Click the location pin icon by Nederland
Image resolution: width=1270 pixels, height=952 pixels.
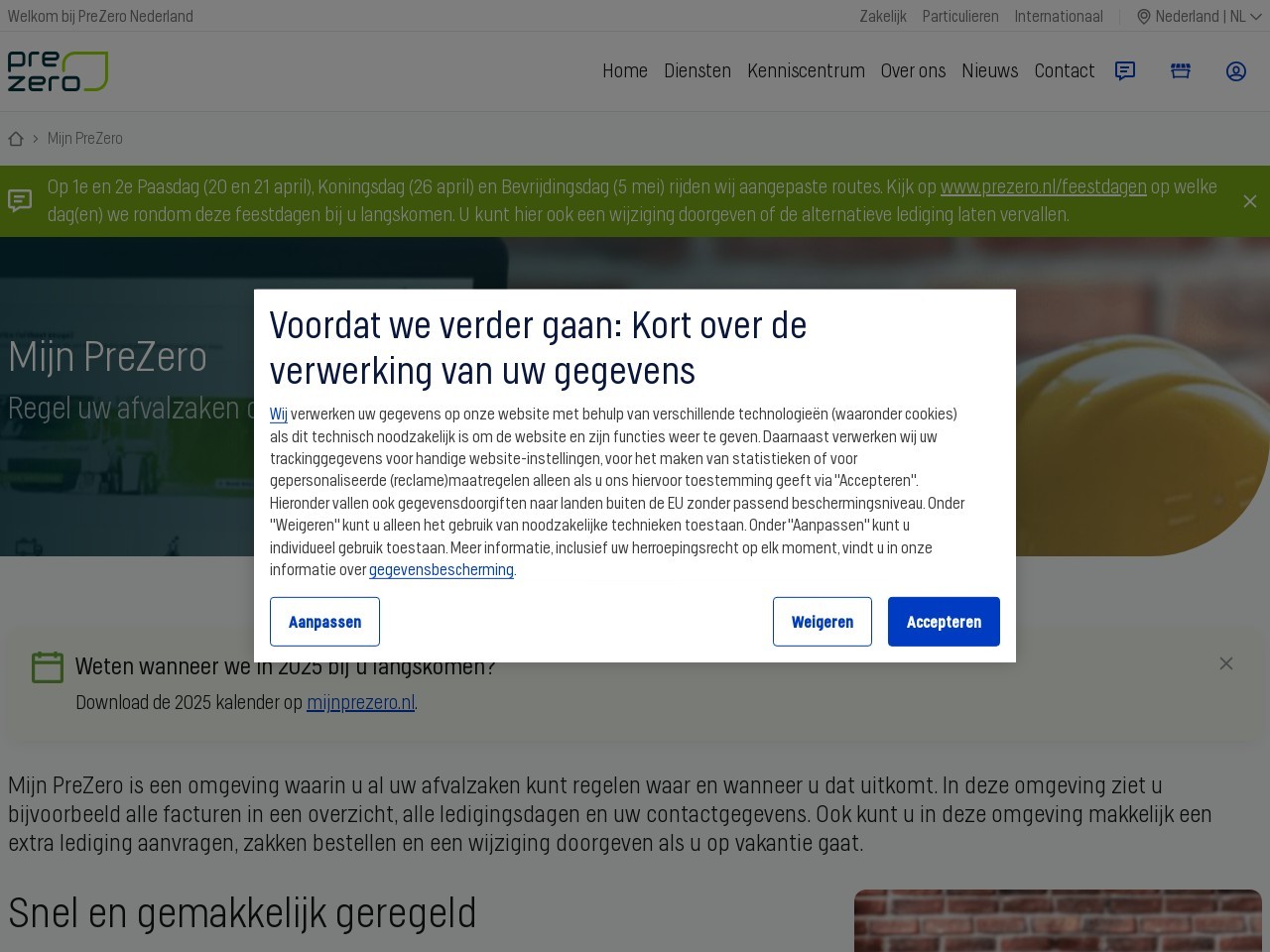(1144, 17)
